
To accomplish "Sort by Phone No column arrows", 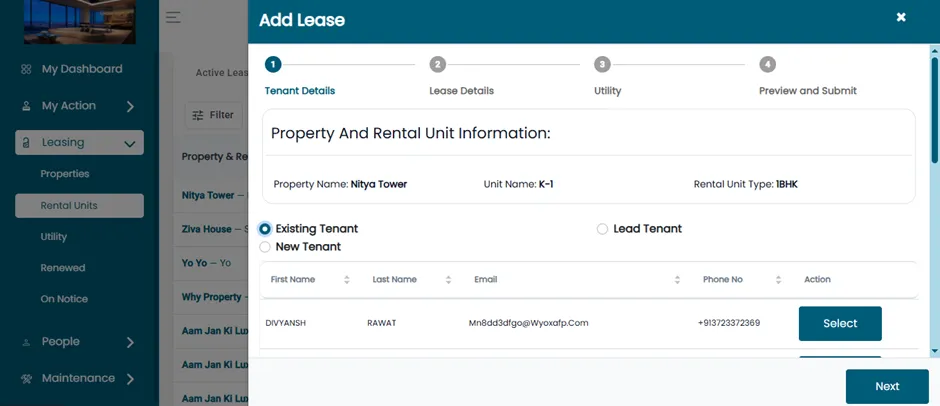I will click(778, 279).
